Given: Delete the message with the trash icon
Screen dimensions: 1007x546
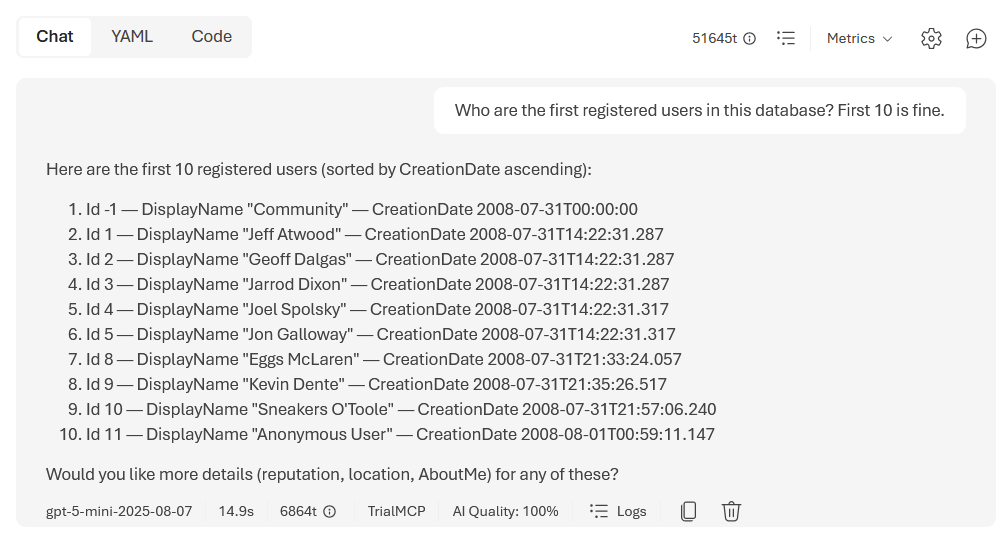Looking at the screenshot, I should 731,511.
